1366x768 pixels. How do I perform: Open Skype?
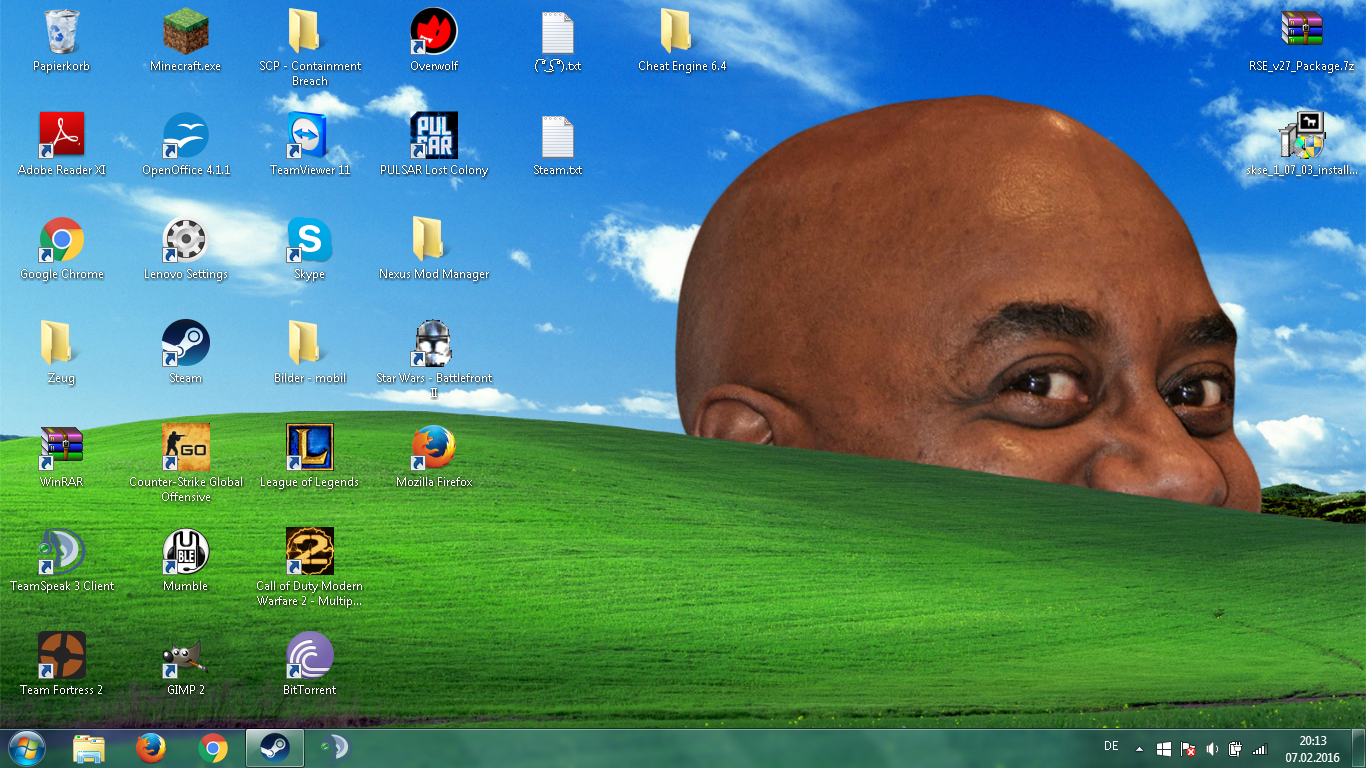tap(309, 240)
